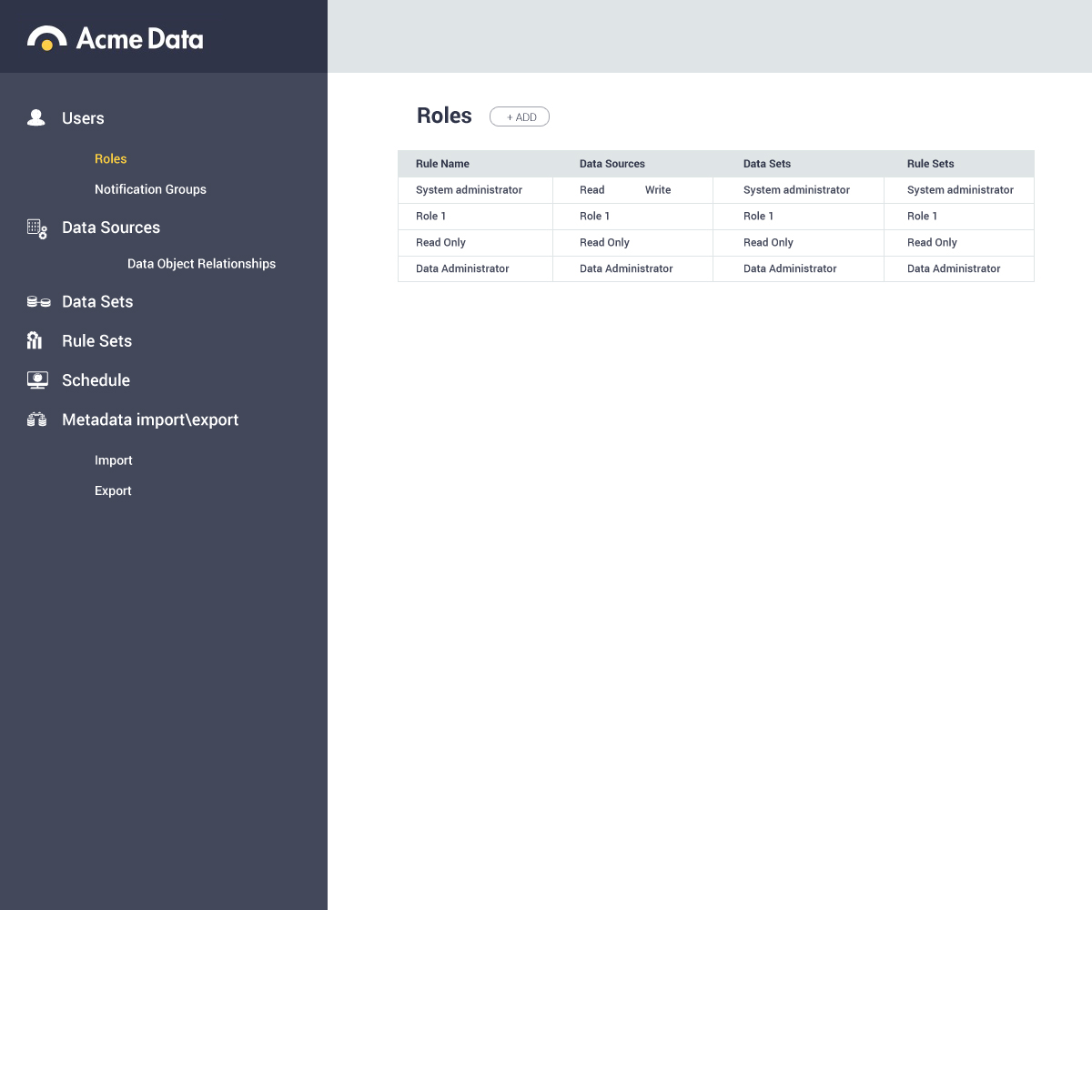Viewport: 1092px width, 1092px height.
Task: Open the Roles sidebar entry
Action: [x=110, y=158]
